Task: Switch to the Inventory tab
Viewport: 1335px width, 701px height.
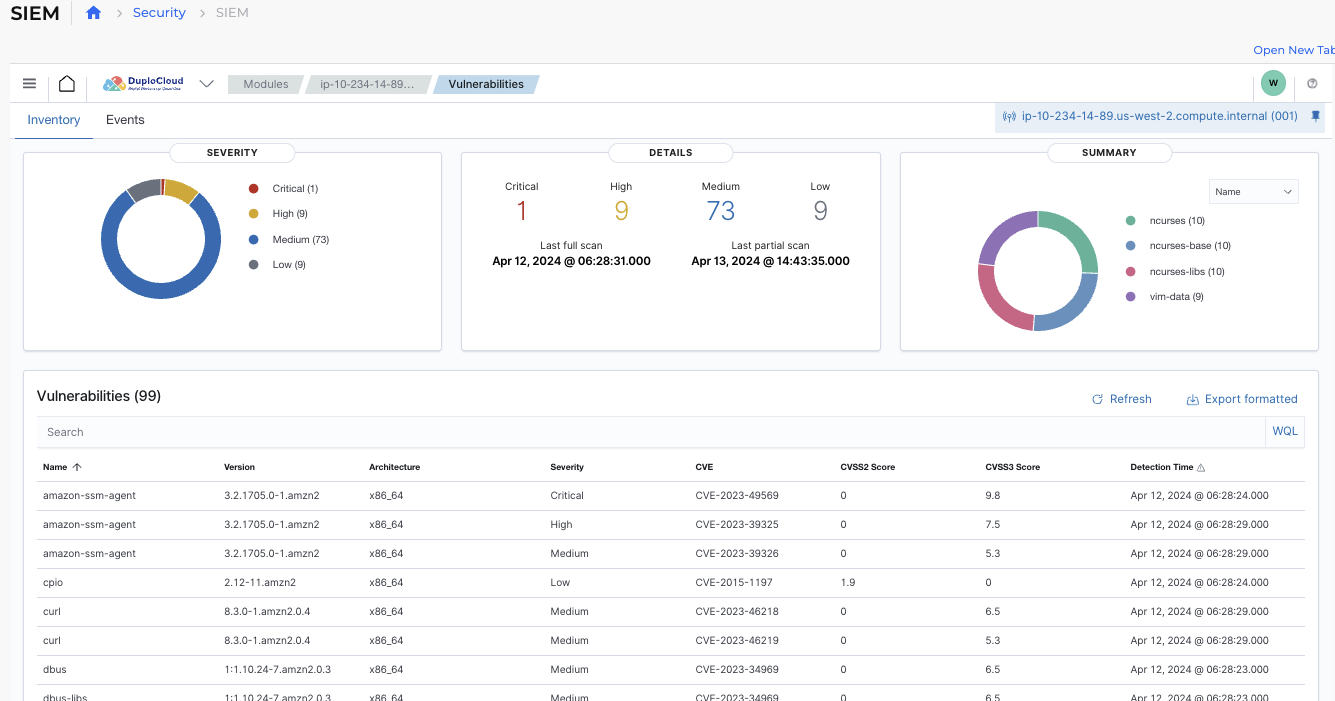Action: click(x=54, y=120)
